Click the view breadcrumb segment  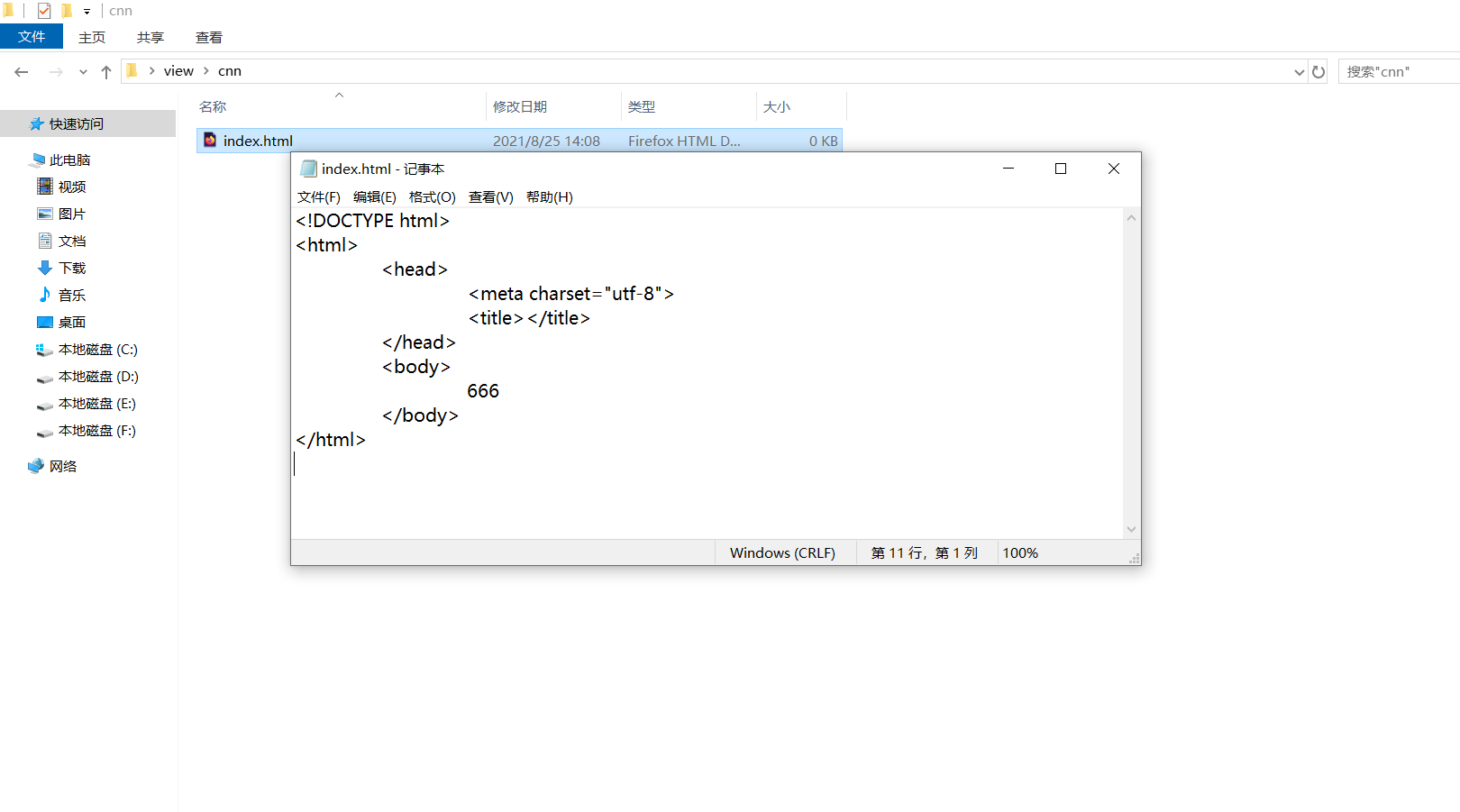[178, 70]
